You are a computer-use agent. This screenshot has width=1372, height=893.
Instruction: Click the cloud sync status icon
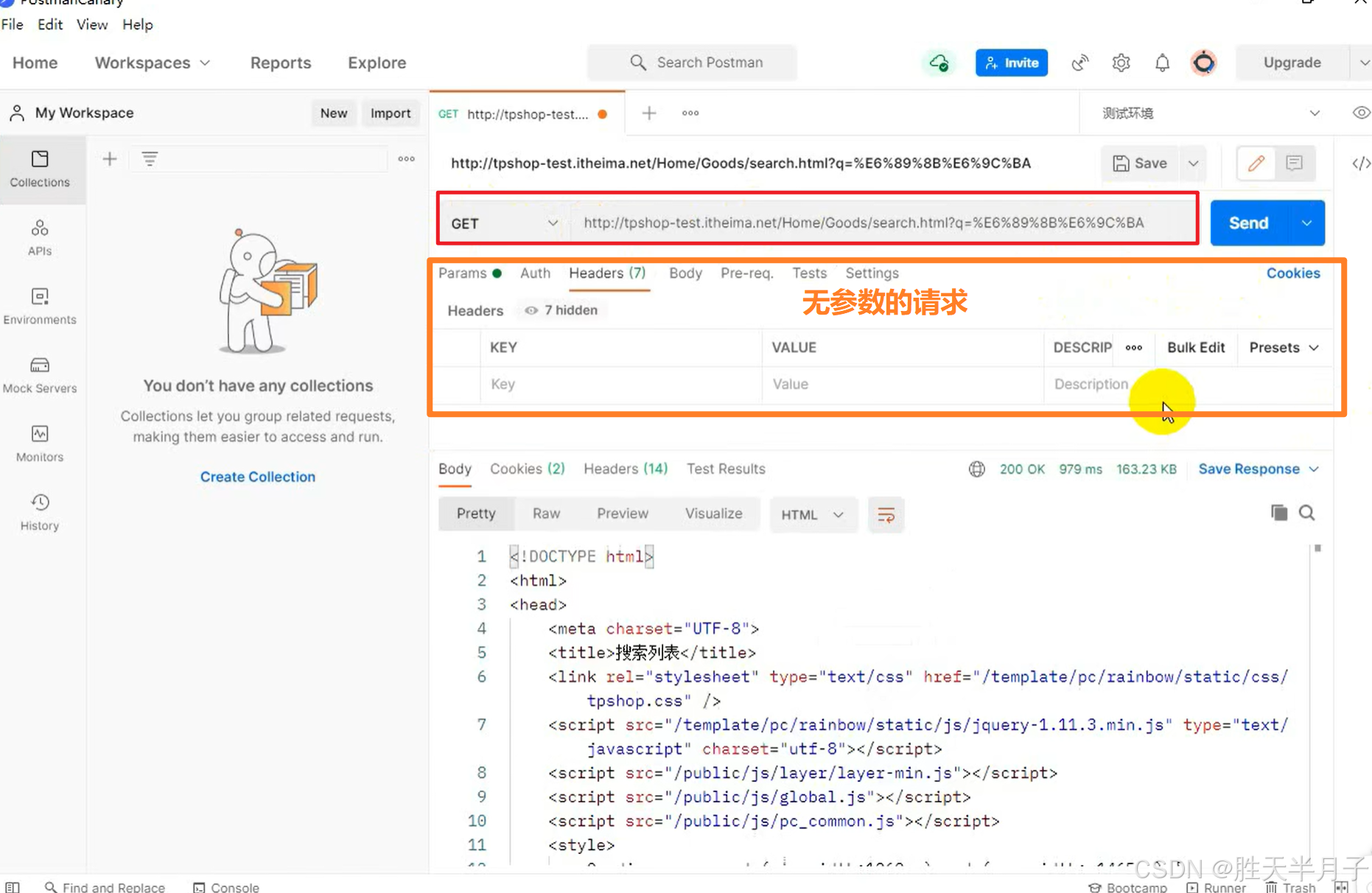pos(939,63)
